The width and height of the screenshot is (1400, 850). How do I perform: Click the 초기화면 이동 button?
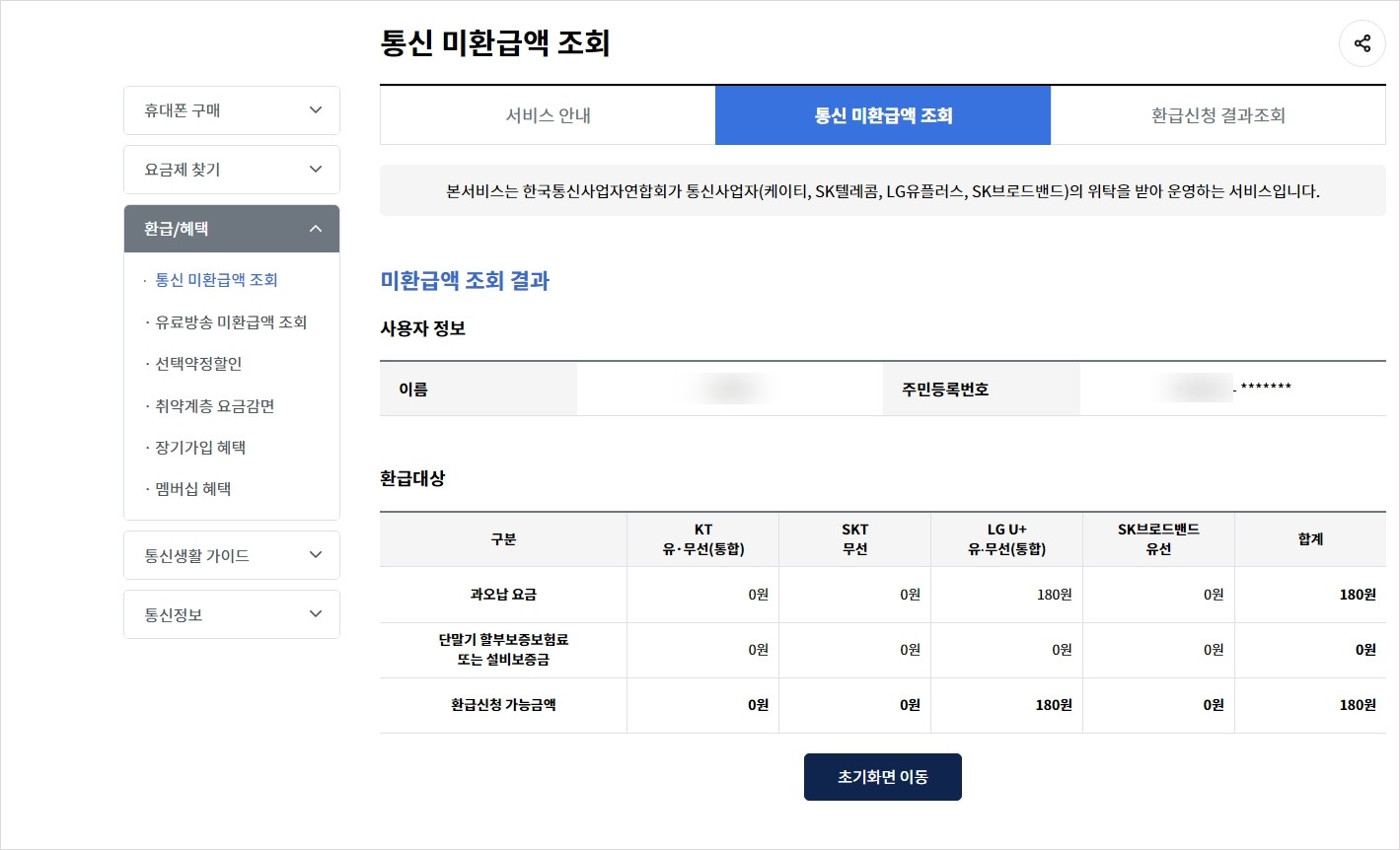pyautogui.click(x=882, y=777)
